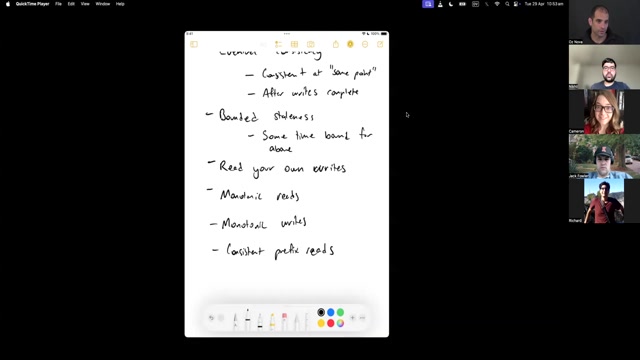Tap the share icon in Notes
The width and height of the screenshot is (640, 360).
coord(336,44)
